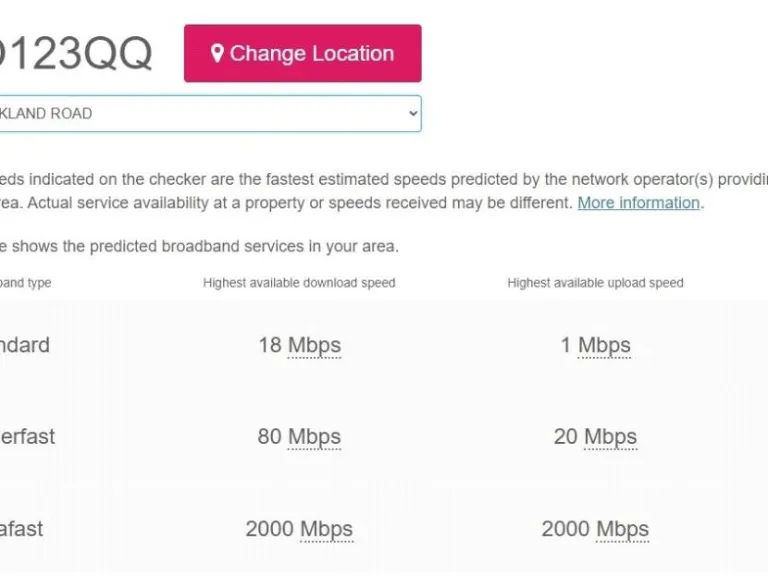
Task: Click the map pin icon on Change Location
Action: pyautogui.click(x=217, y=54)
